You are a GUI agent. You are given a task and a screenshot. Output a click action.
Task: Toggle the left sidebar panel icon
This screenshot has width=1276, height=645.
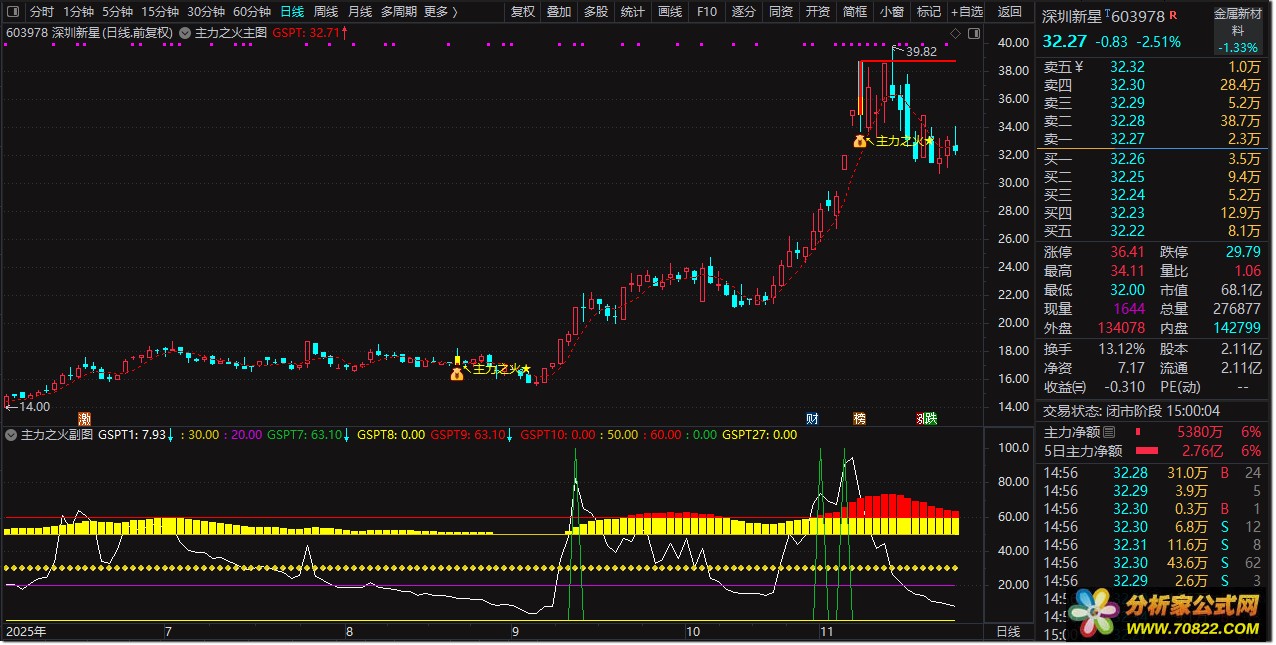[x=13, y=12]
